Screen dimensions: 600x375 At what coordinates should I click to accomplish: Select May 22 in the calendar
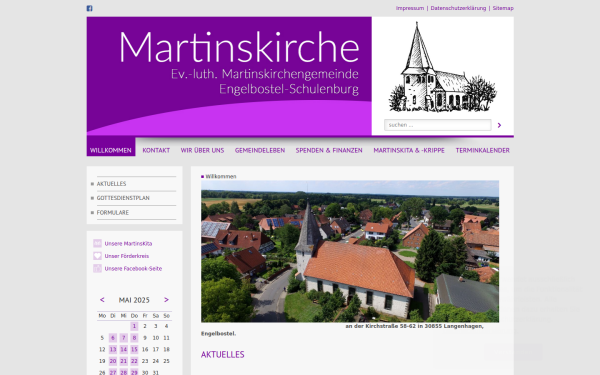pos(134,361)
